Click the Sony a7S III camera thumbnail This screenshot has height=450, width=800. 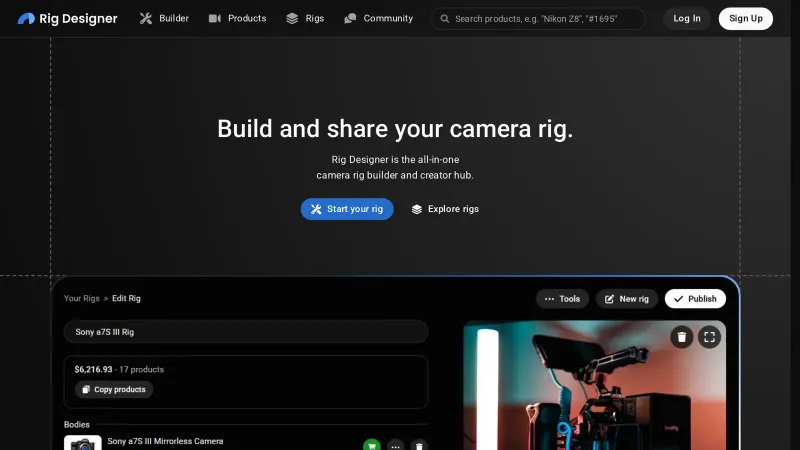[x=82, y=443]
